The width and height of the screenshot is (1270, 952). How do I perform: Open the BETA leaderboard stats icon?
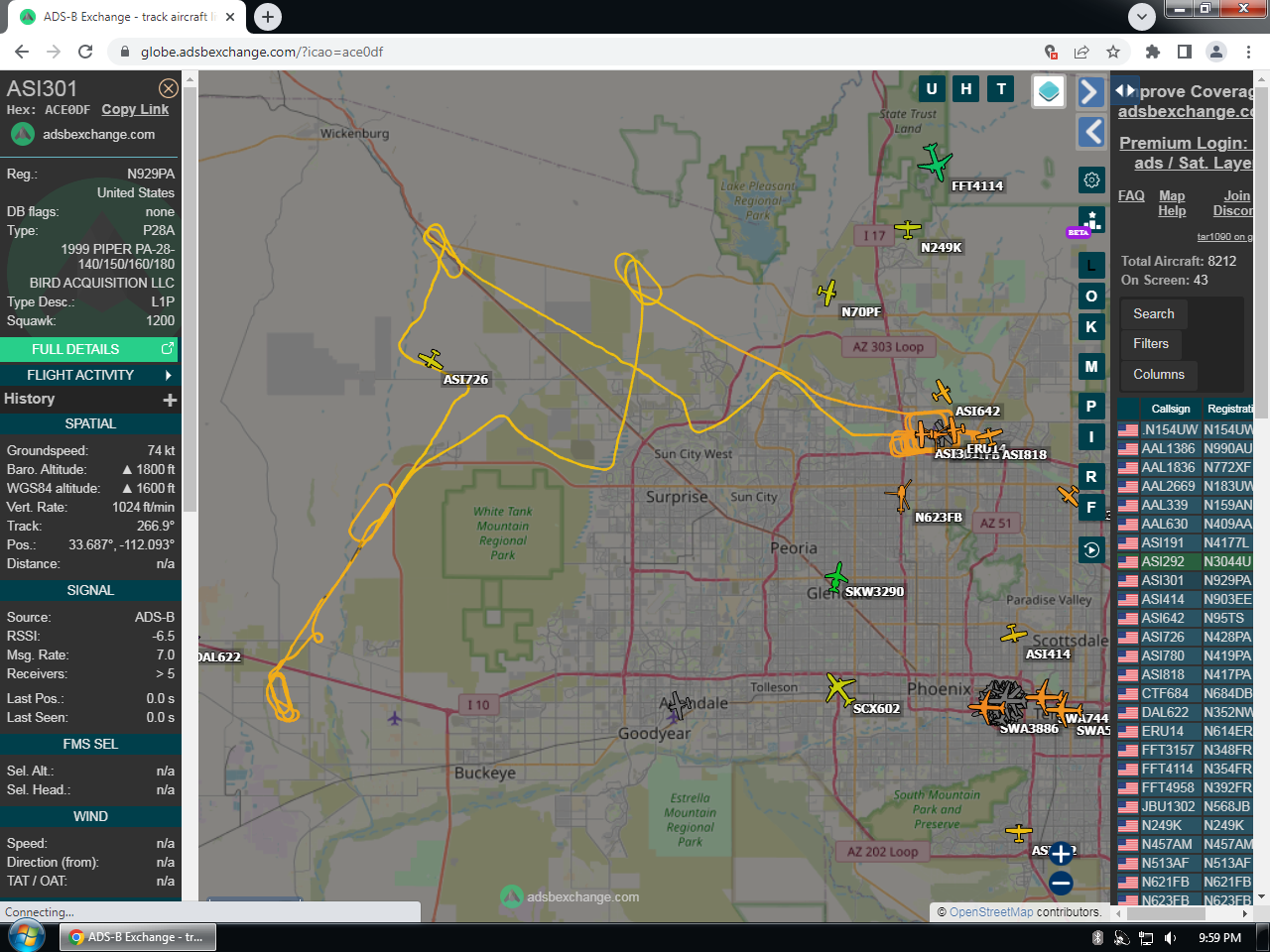coord(1091,219)
